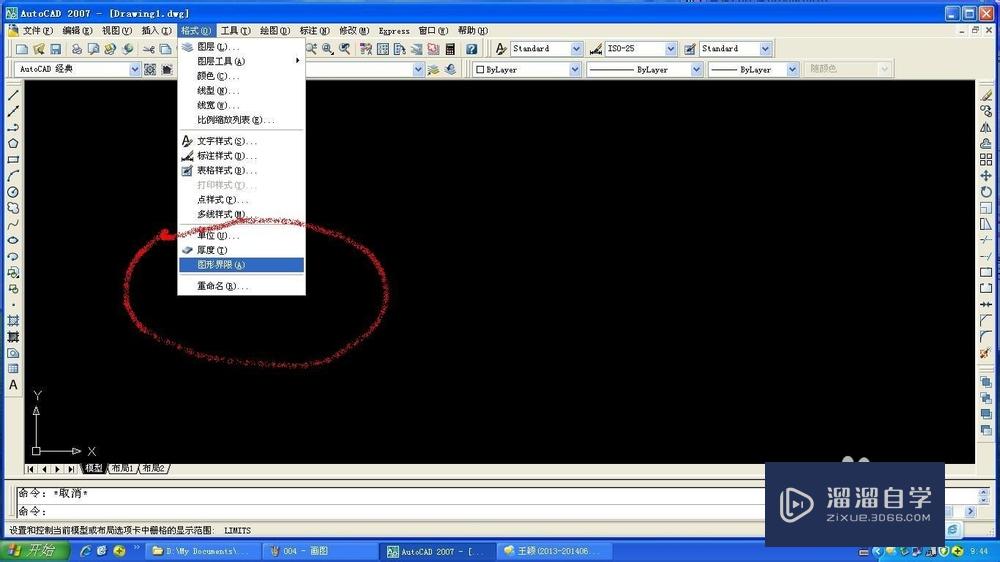
Task: Open the QuickCalc calculator icon
Action: pyautogui.click(x=450, y=49)
